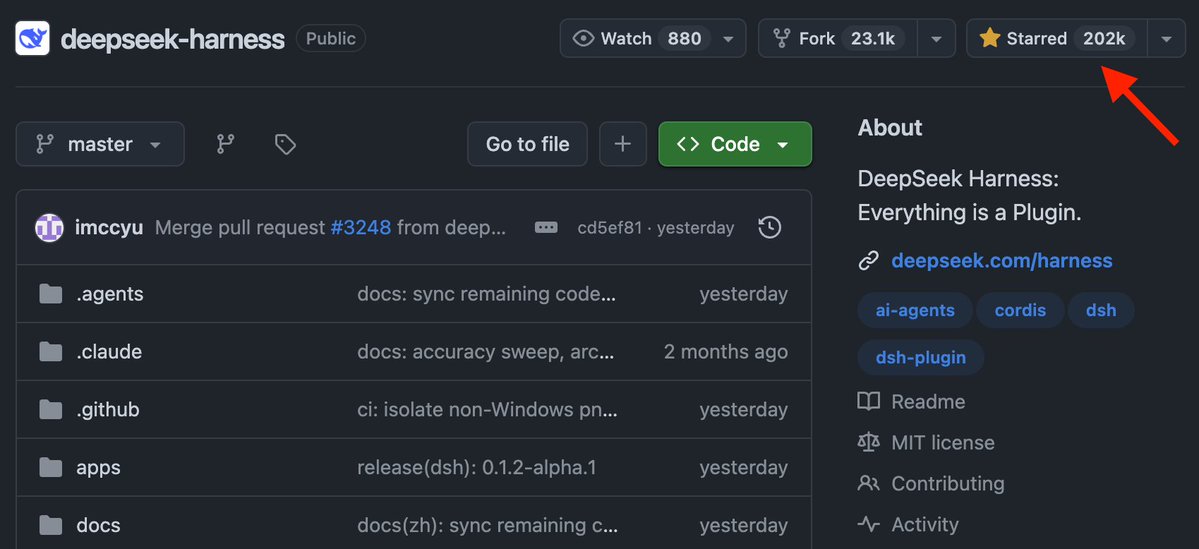1199x549 pixels.
Task: Open commit 'release(dsh): 0.1.2-alpha.1' message
Action: click(476, 467)
